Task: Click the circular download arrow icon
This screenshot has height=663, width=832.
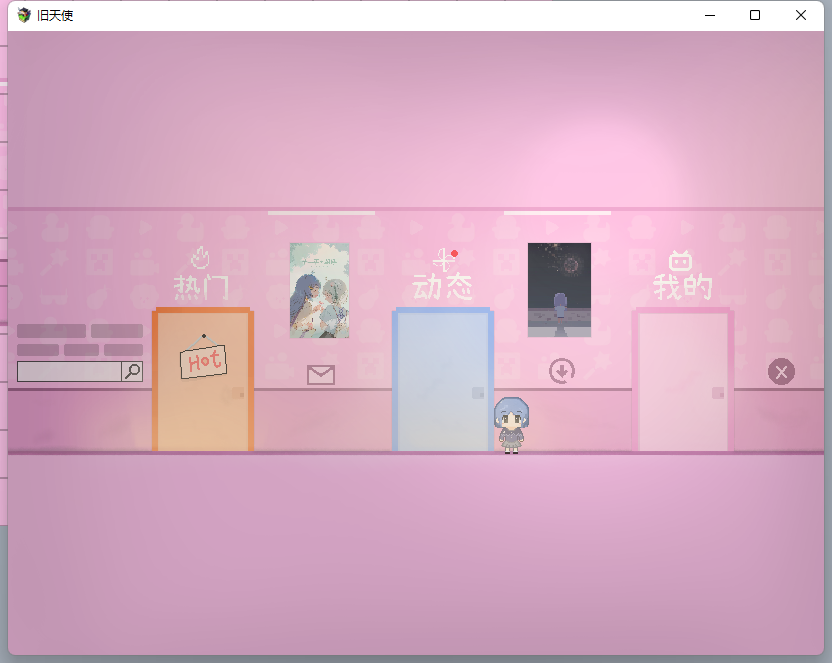Action: [562, 371]
